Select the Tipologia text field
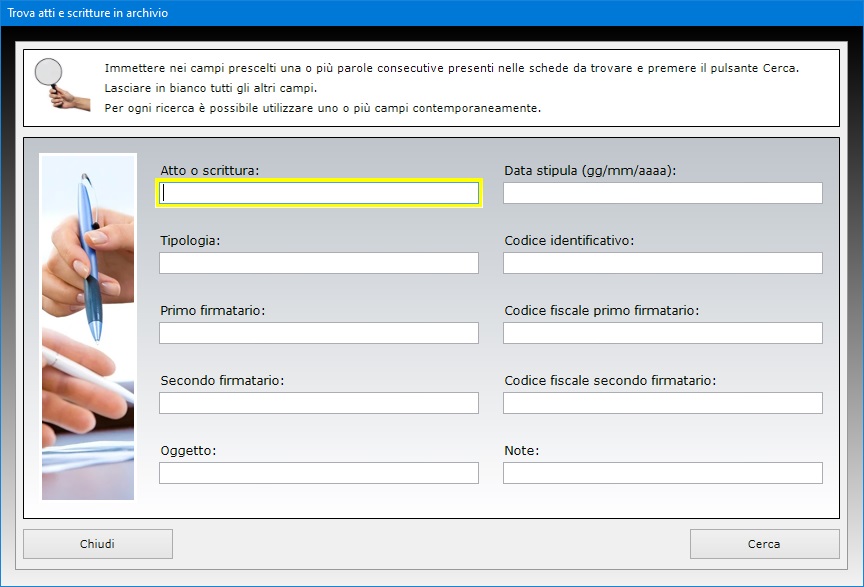 (x=319, y=263)
